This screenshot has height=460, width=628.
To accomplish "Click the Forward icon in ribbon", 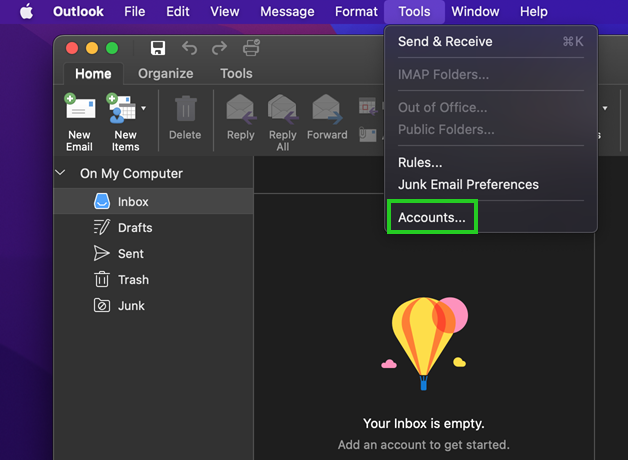I will click(327, 110).
